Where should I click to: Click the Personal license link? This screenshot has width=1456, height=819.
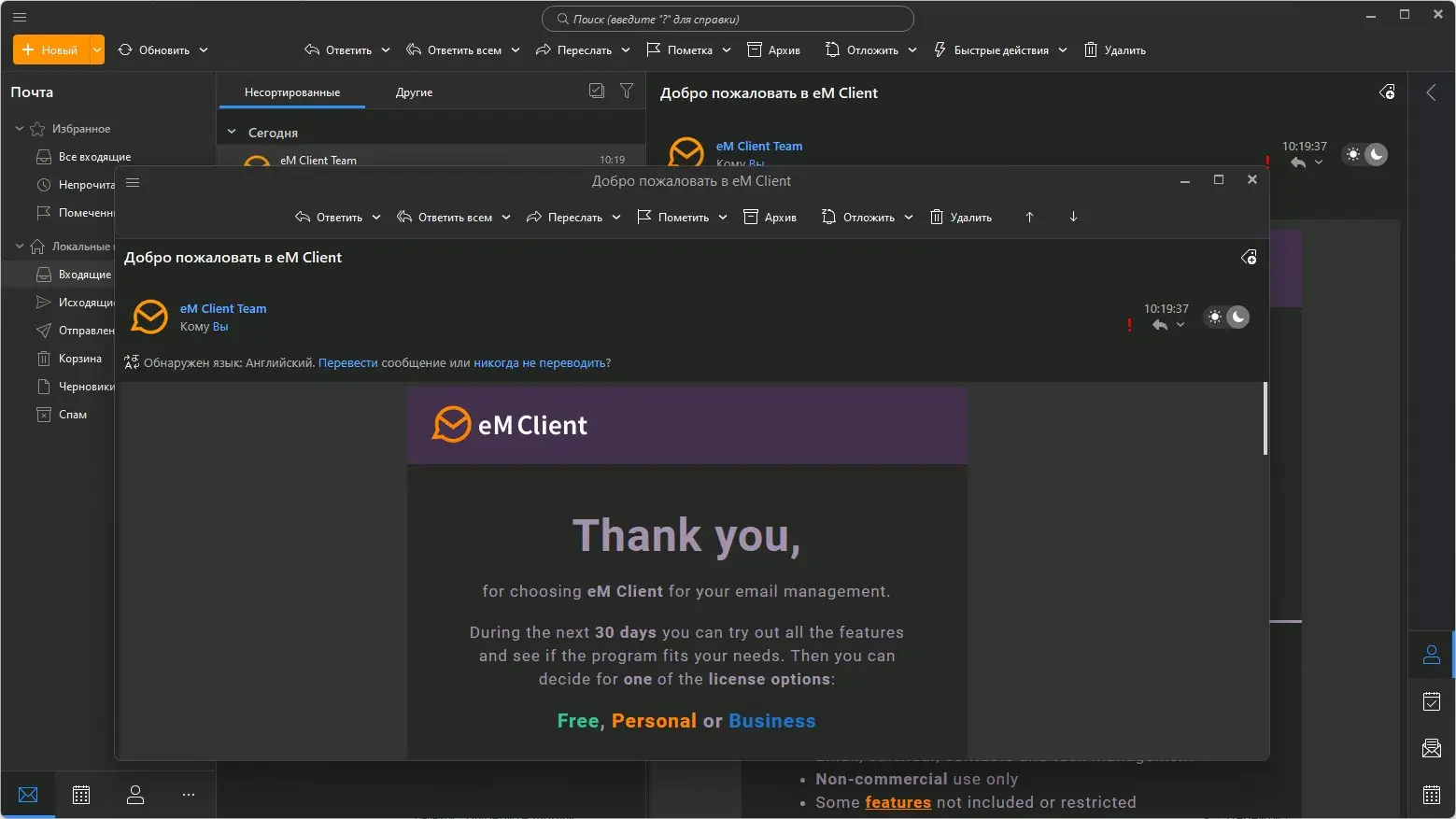654,721
